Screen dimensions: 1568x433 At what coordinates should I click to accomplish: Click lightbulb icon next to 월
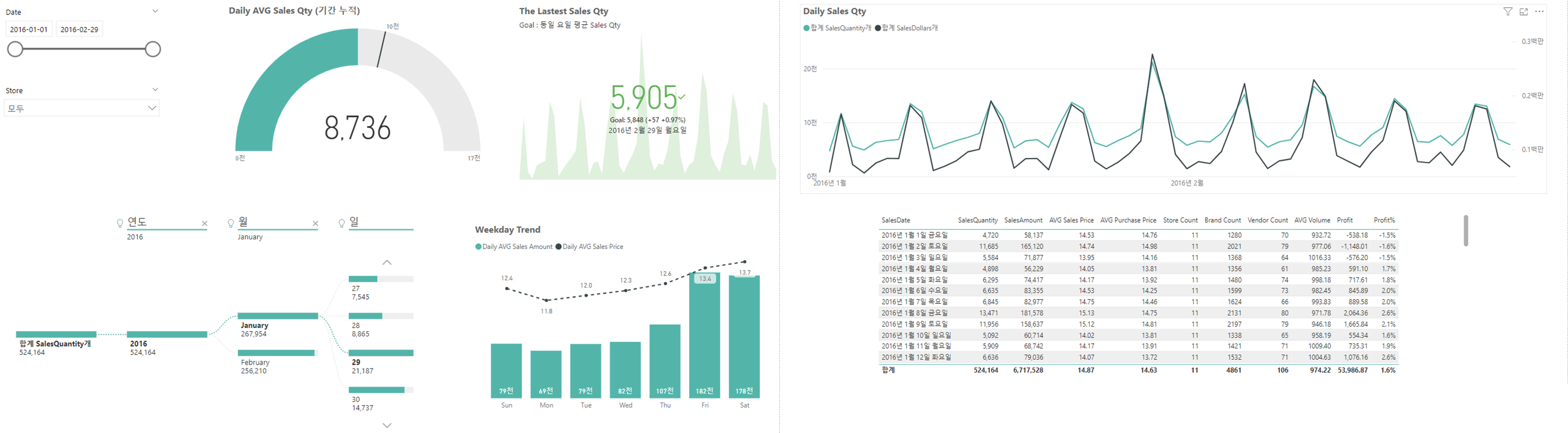pyautogui.click(x=231, y=224)
